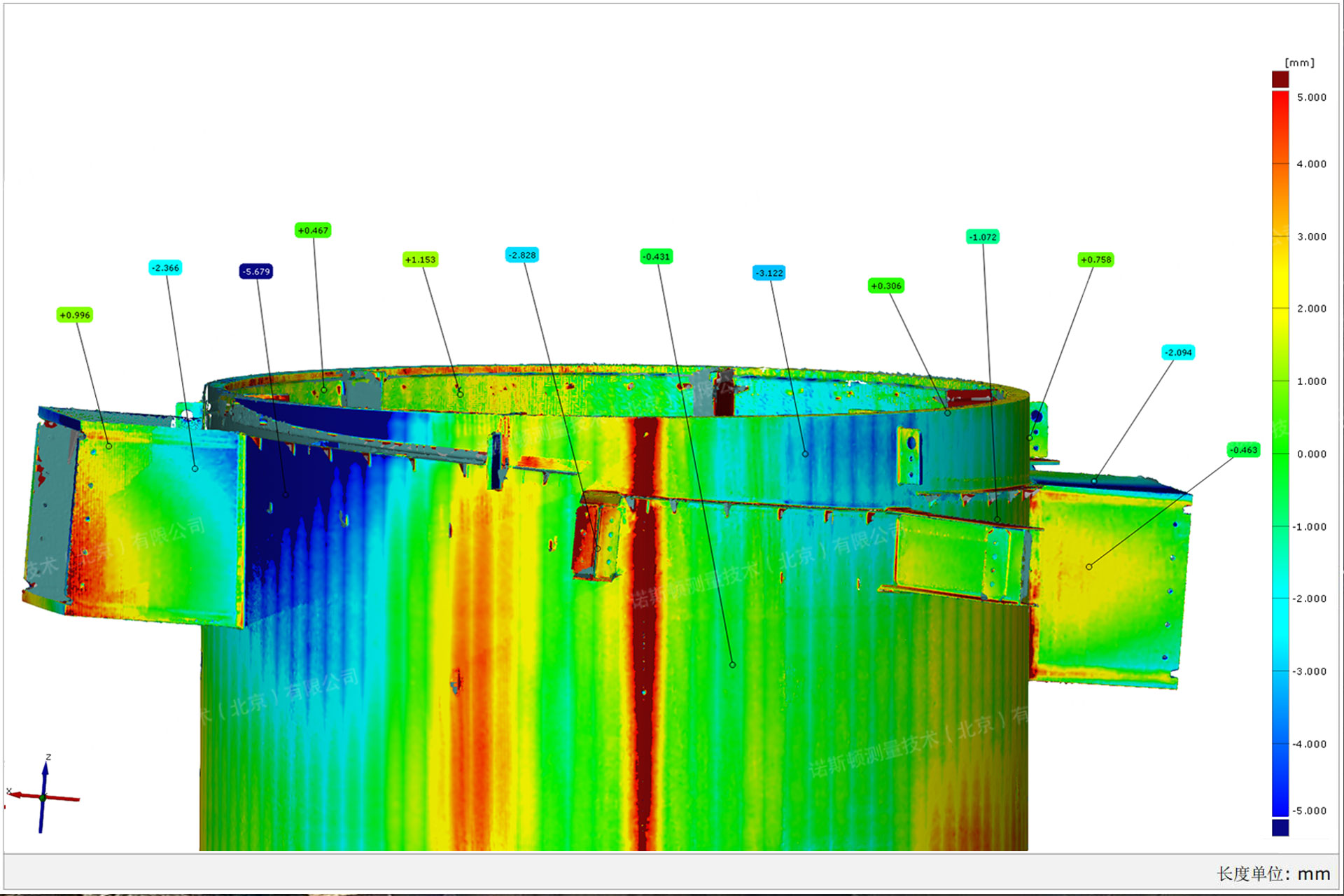Click the measurement point of the -2.366 label

click(195, 469)
